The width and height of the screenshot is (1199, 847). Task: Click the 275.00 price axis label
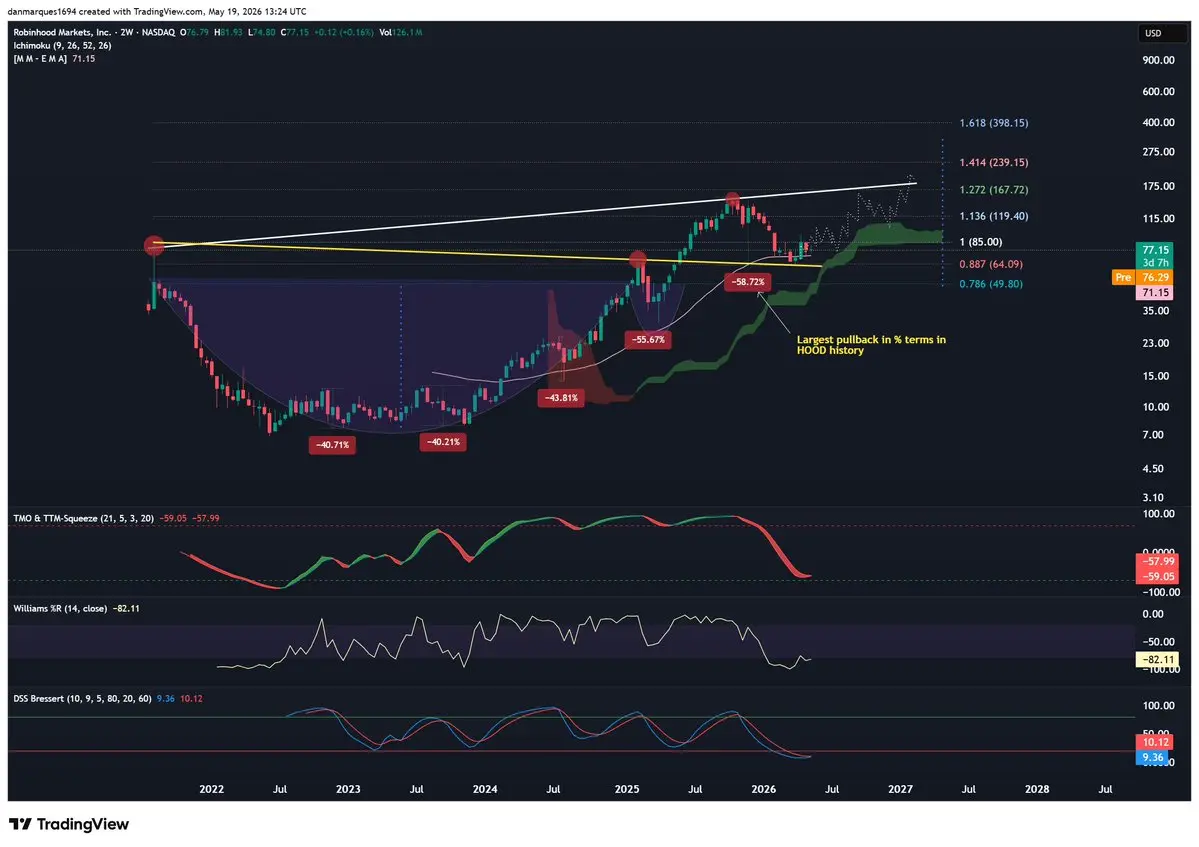1158,151
